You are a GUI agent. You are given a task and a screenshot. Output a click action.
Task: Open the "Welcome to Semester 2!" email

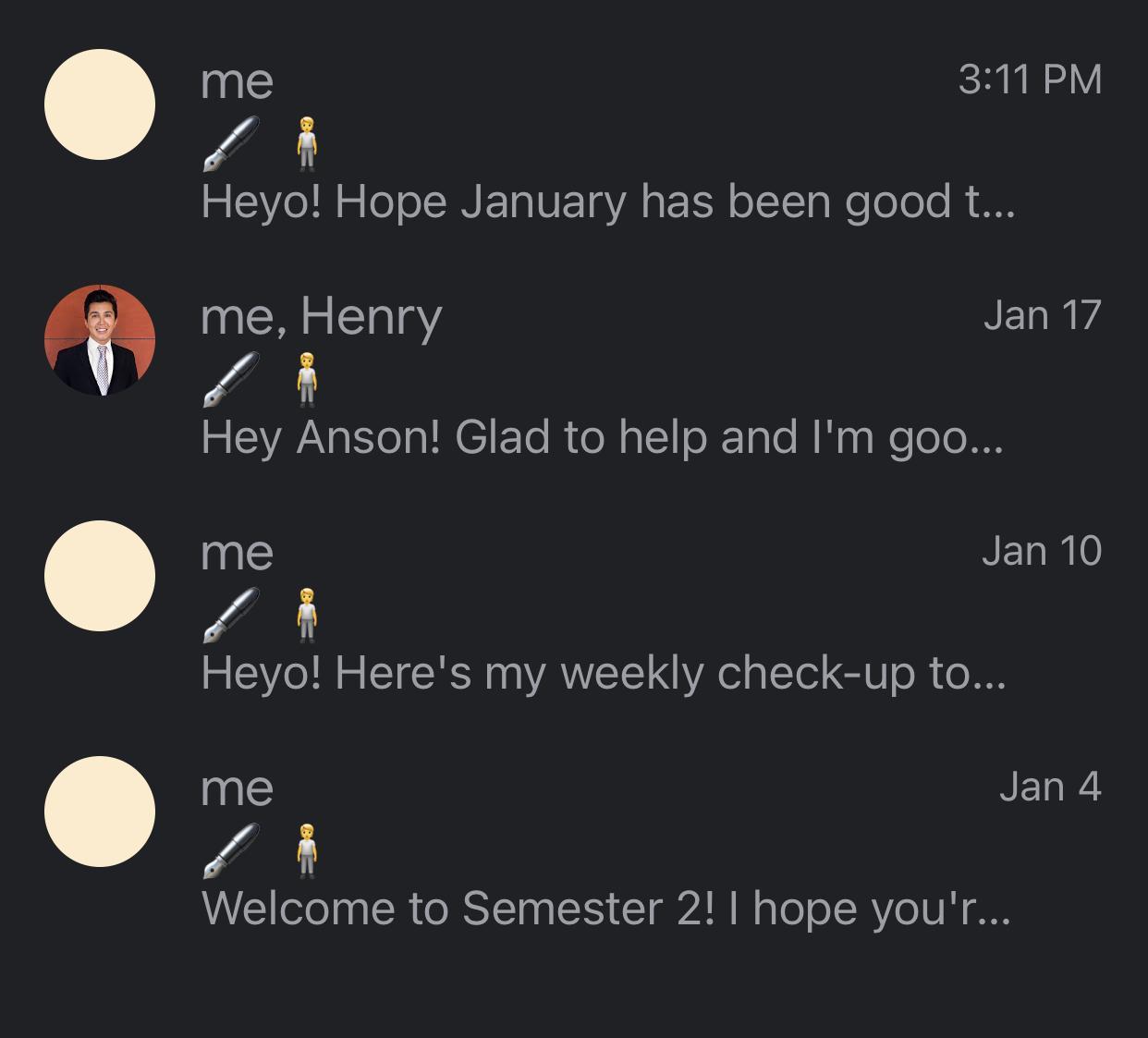tap(605, 909)
